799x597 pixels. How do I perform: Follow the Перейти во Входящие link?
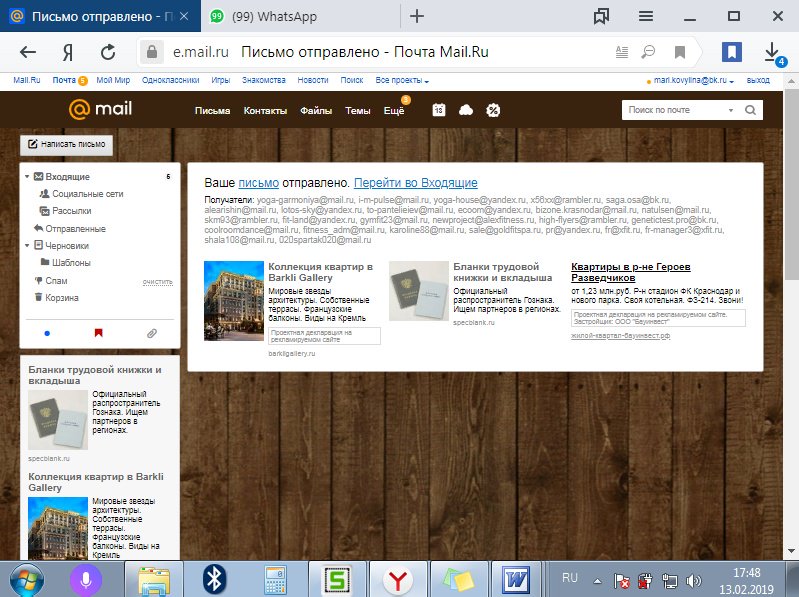[x=416, y=182]
